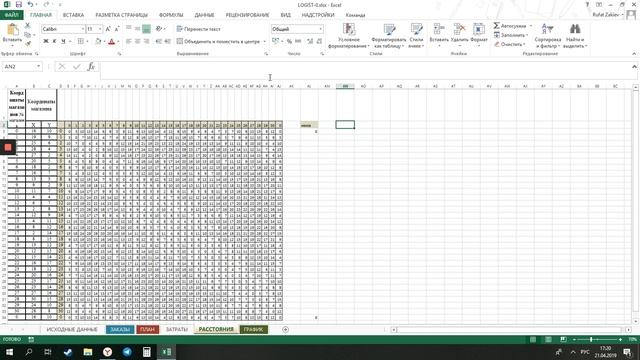The image size is (640, 360).
Task: Toggle Перенести текст (Wrap Text)
Action: [199, 29]
